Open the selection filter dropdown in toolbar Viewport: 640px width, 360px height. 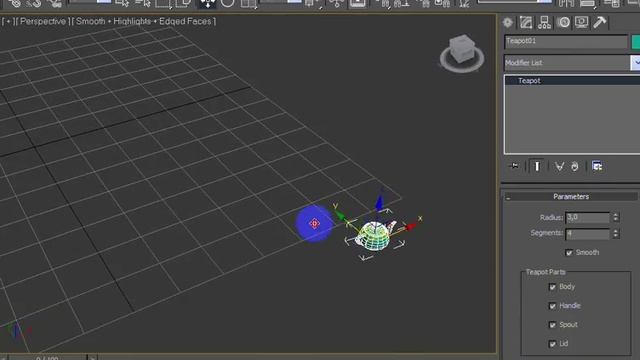pyautogui.click(x=91, y=2)
